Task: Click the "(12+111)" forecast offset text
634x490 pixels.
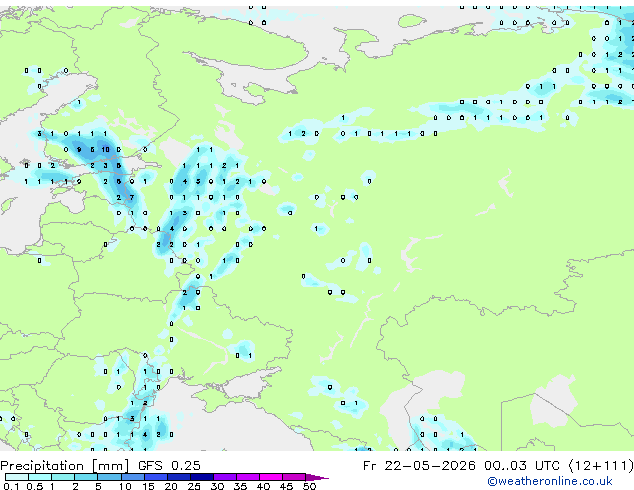Action: pos(601,466)
